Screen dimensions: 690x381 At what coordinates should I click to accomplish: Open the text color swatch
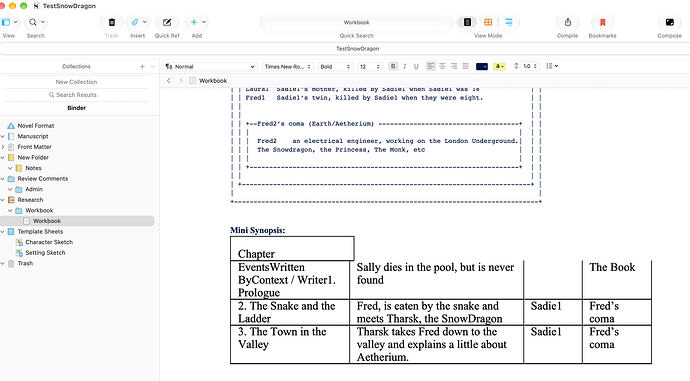482,66
